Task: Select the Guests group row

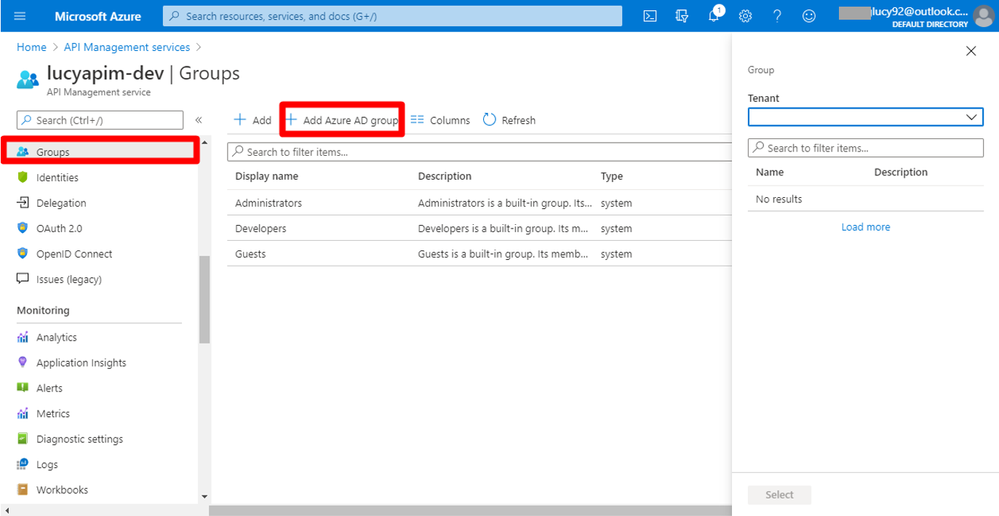Action: pos(479,254)
